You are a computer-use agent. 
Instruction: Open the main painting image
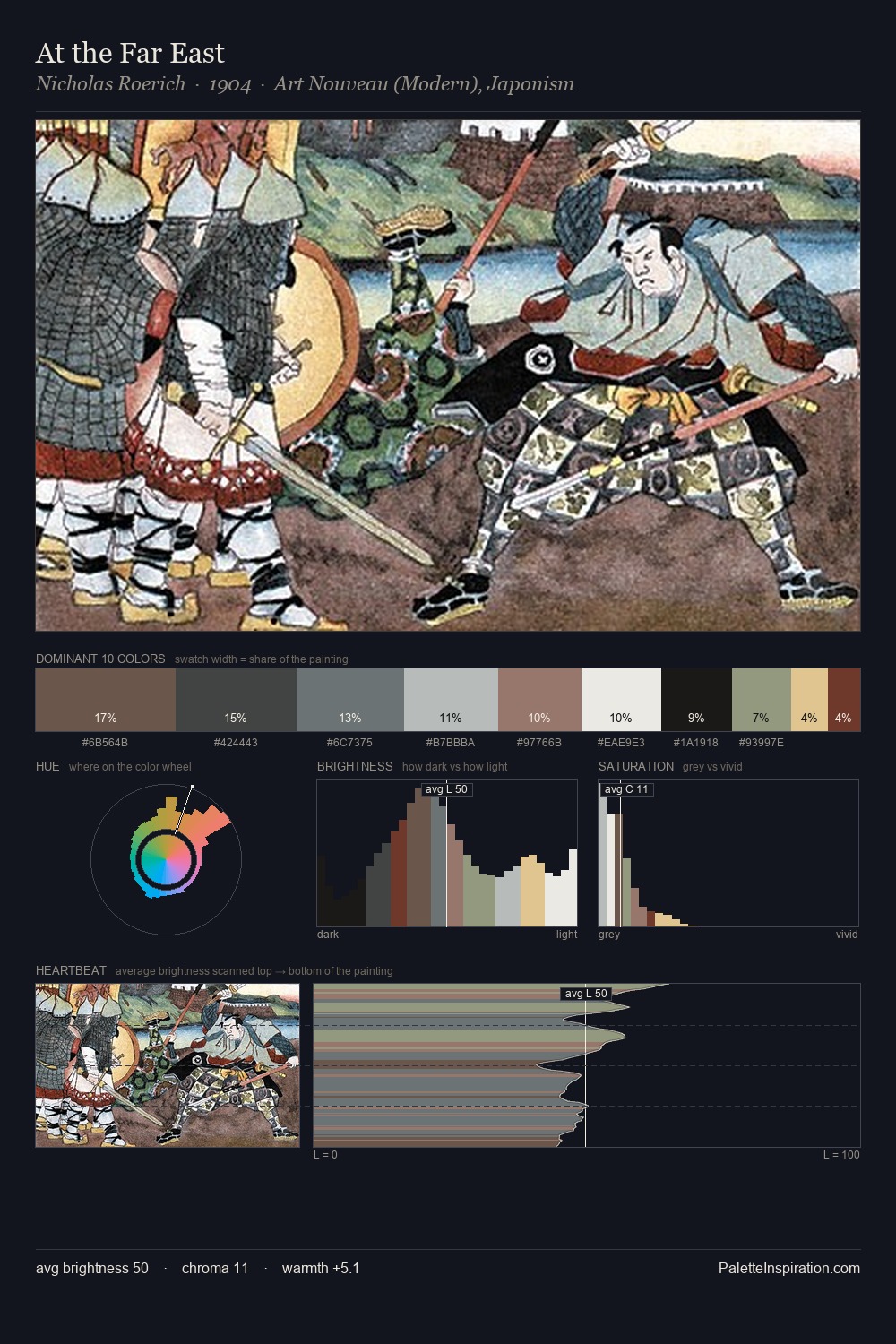click(448, 375)
